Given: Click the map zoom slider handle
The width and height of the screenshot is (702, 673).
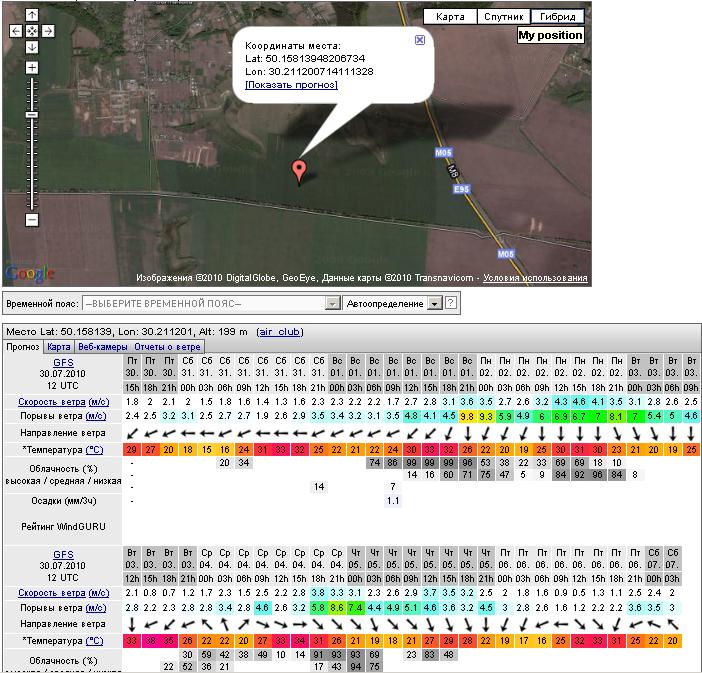Looking at the screenshot, I should coord(32,115).
